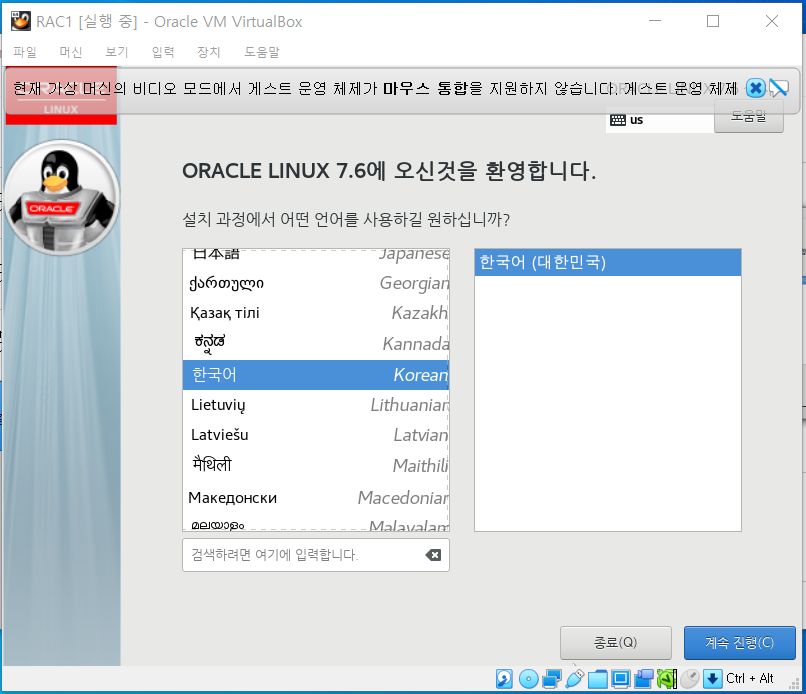
Task: Select Kannada in the language list
Action: 316,343
